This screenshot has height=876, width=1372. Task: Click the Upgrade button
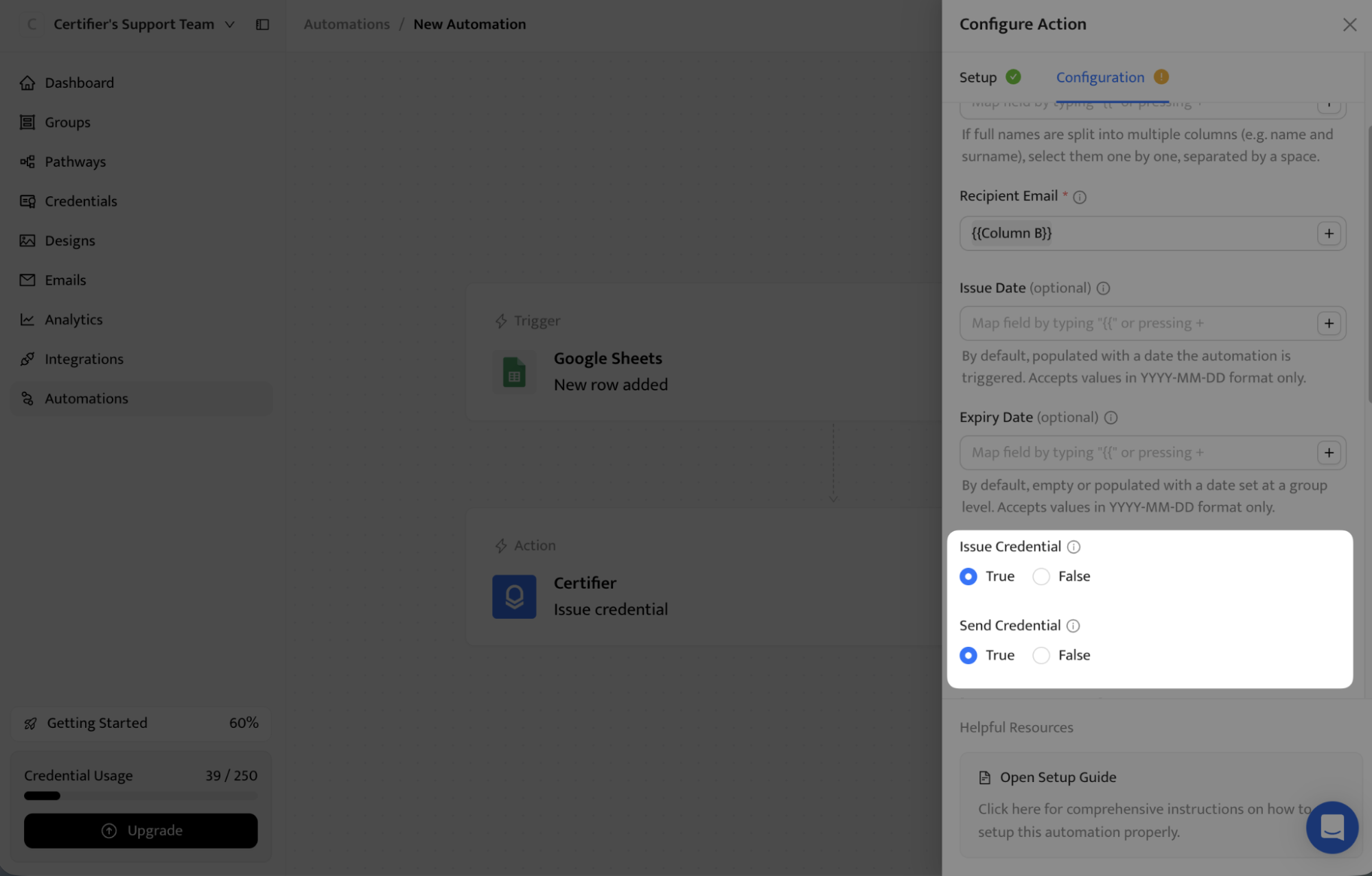click(141, 830)
